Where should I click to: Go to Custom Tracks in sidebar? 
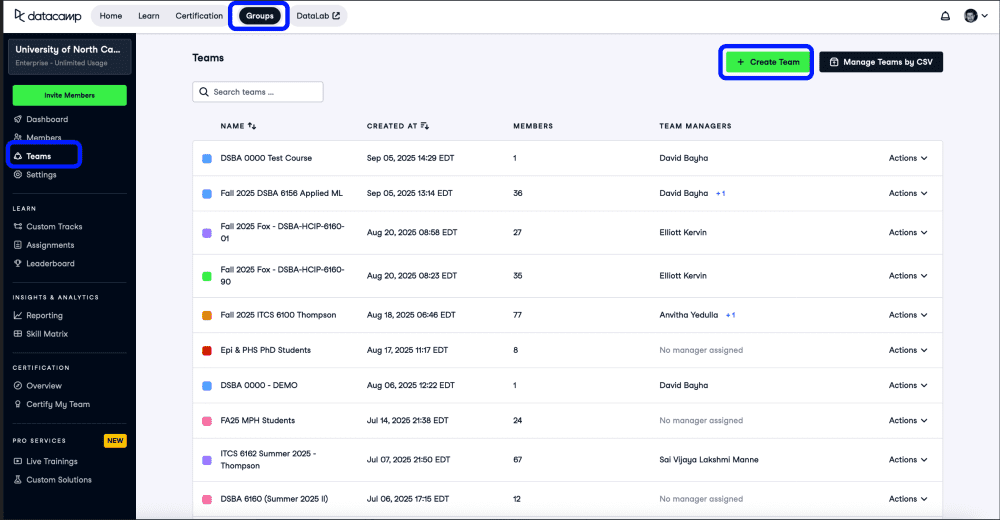(54, 227)
